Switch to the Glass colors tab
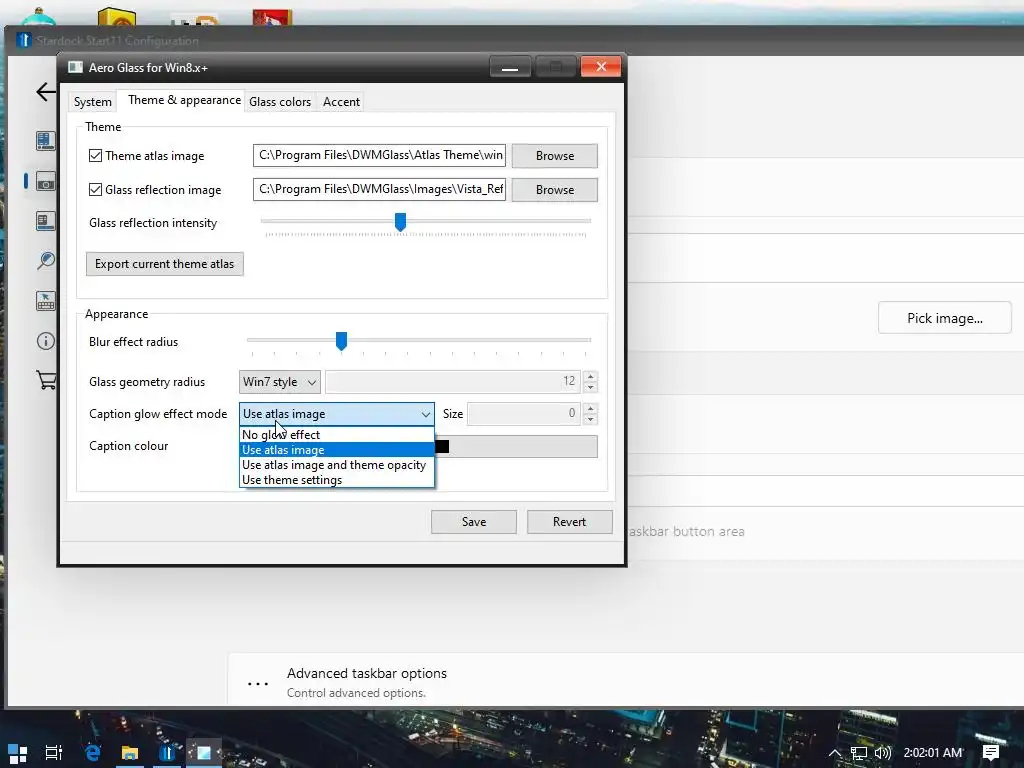This screenshot has height=768, width=1024. [280, 102]
